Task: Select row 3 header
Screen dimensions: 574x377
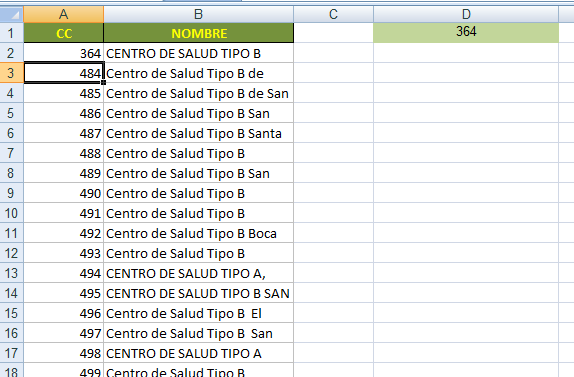Action: pos(12,73)
